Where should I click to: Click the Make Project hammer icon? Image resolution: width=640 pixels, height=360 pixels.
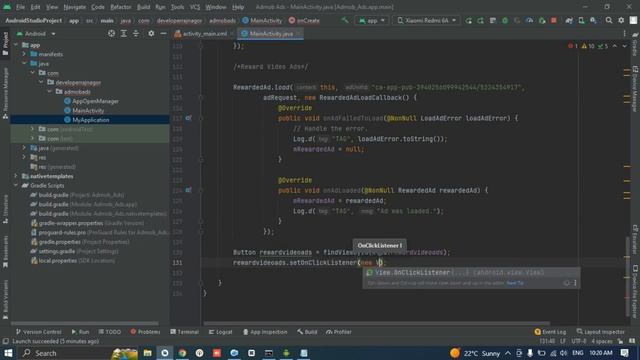[345, 20]
